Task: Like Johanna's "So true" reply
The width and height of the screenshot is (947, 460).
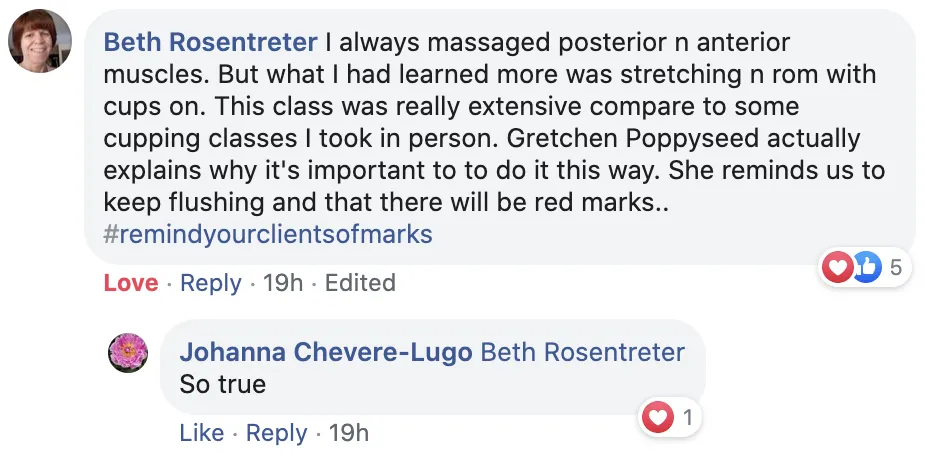Action: 202,433
